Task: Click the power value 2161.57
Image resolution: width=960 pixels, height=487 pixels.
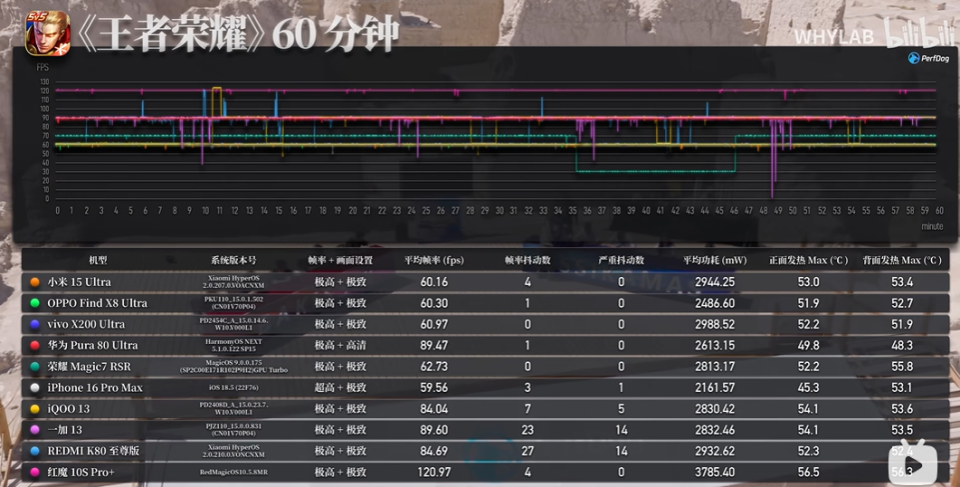Action: pos(714,388)
